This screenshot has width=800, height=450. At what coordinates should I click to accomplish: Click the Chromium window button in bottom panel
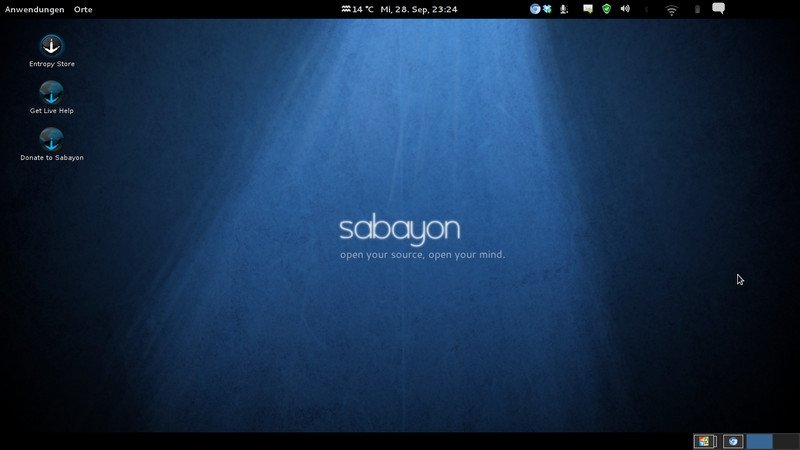pos(733,441)
